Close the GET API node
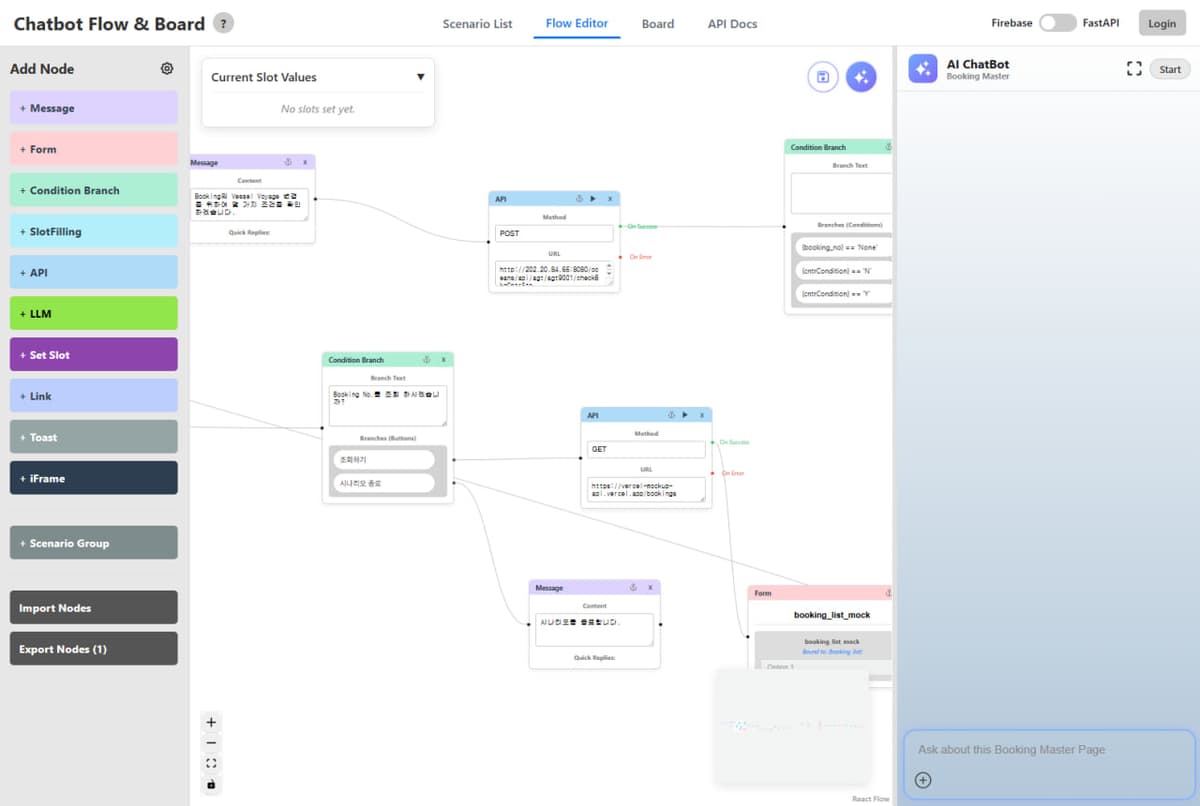This screenshot has width=1200, height=806. point(702,415)
